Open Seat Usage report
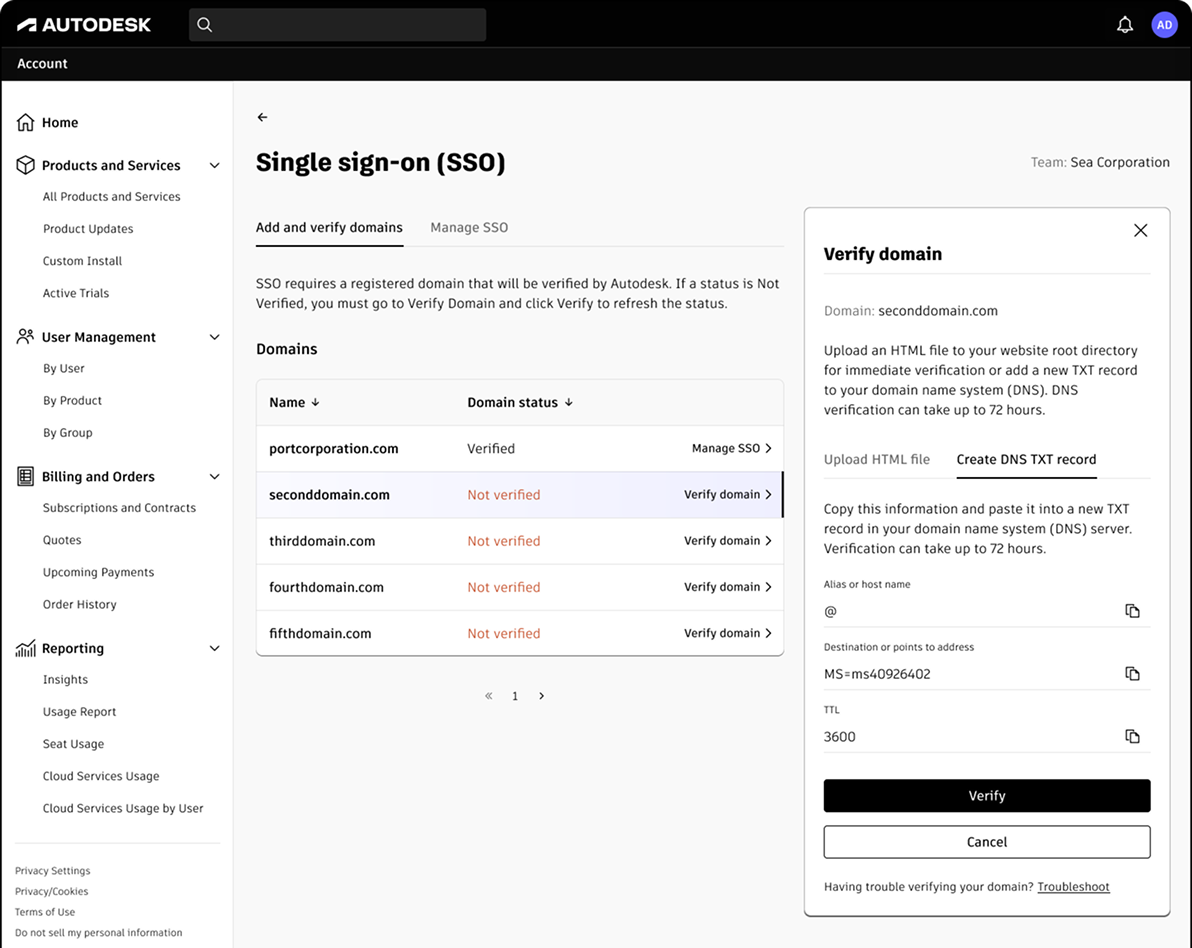 (74, 744)
